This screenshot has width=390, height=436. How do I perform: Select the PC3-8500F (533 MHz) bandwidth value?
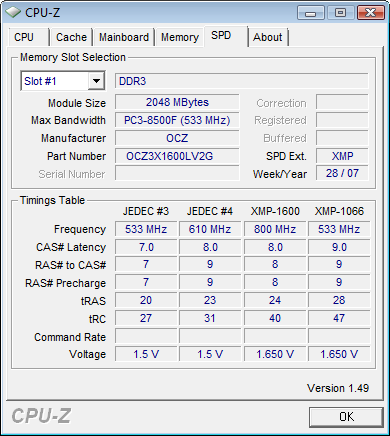point(177,120)
